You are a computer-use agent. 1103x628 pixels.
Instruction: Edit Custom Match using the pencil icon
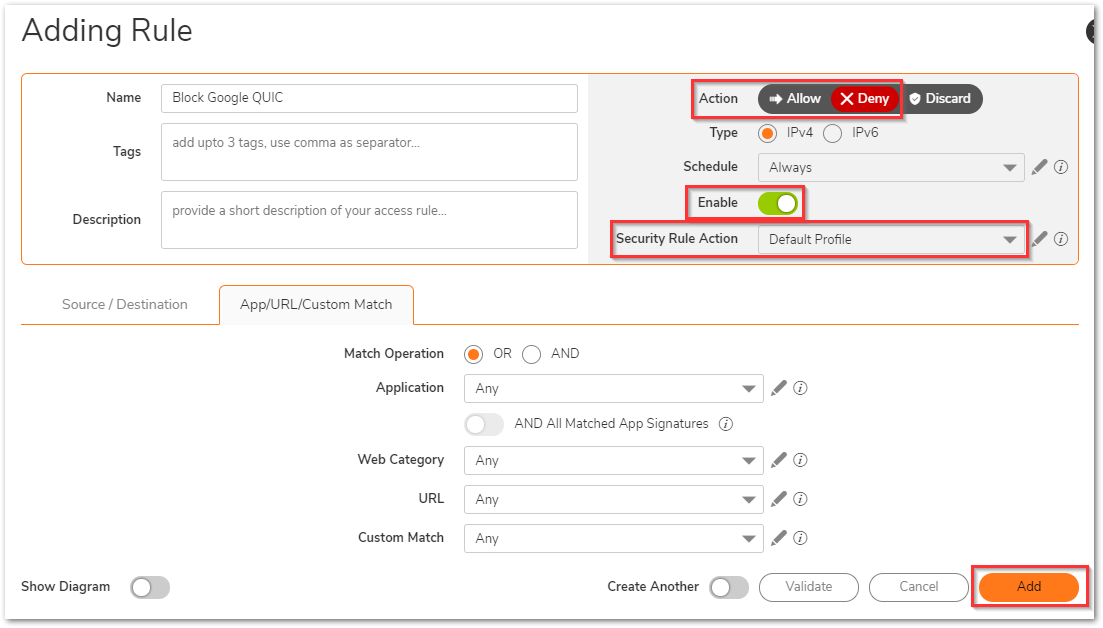(779, 538)
